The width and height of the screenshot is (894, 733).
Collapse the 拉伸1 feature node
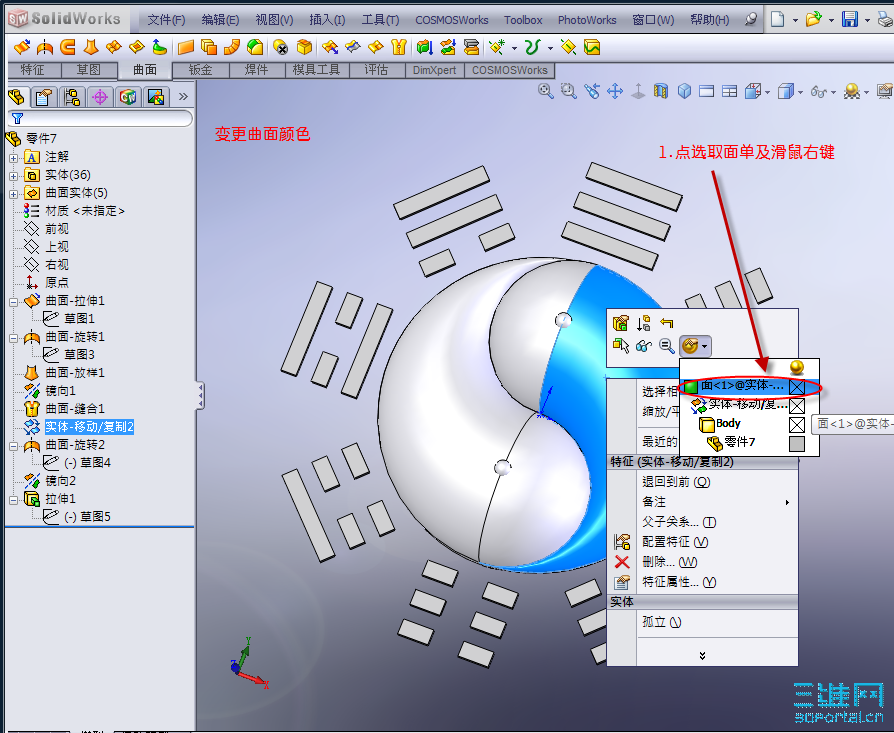point(13,500)
